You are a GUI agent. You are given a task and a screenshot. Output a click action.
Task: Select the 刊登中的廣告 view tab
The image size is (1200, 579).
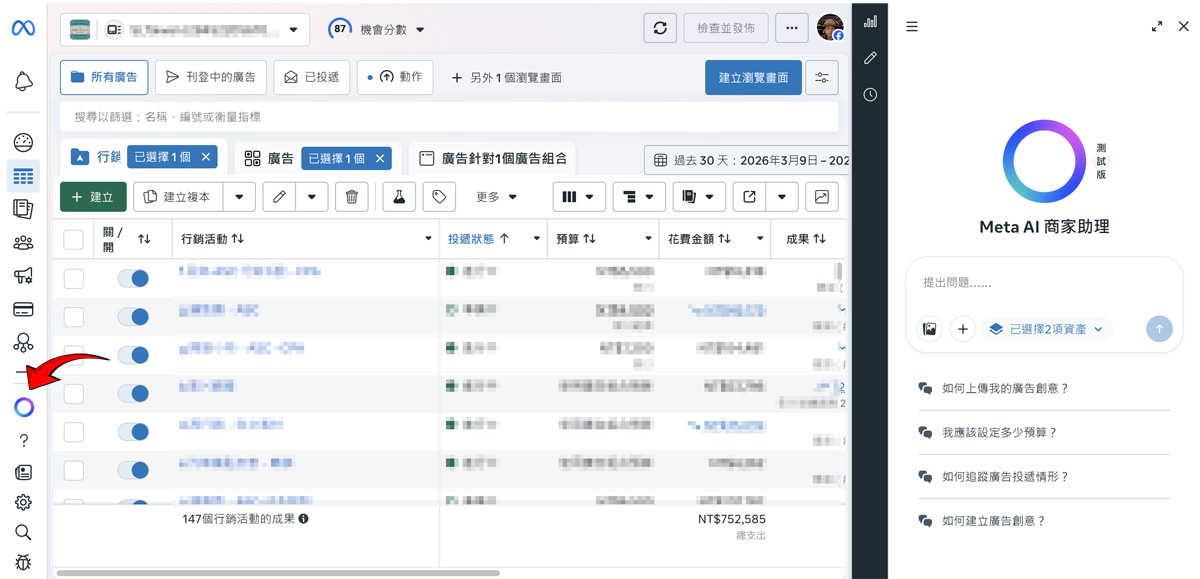click(211, 77)
